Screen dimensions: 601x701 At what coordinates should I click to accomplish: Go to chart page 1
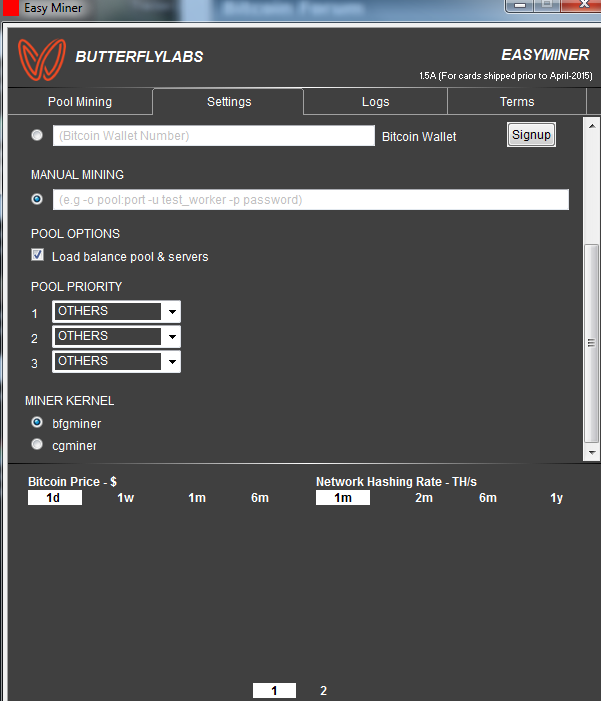tap(274, 690)
